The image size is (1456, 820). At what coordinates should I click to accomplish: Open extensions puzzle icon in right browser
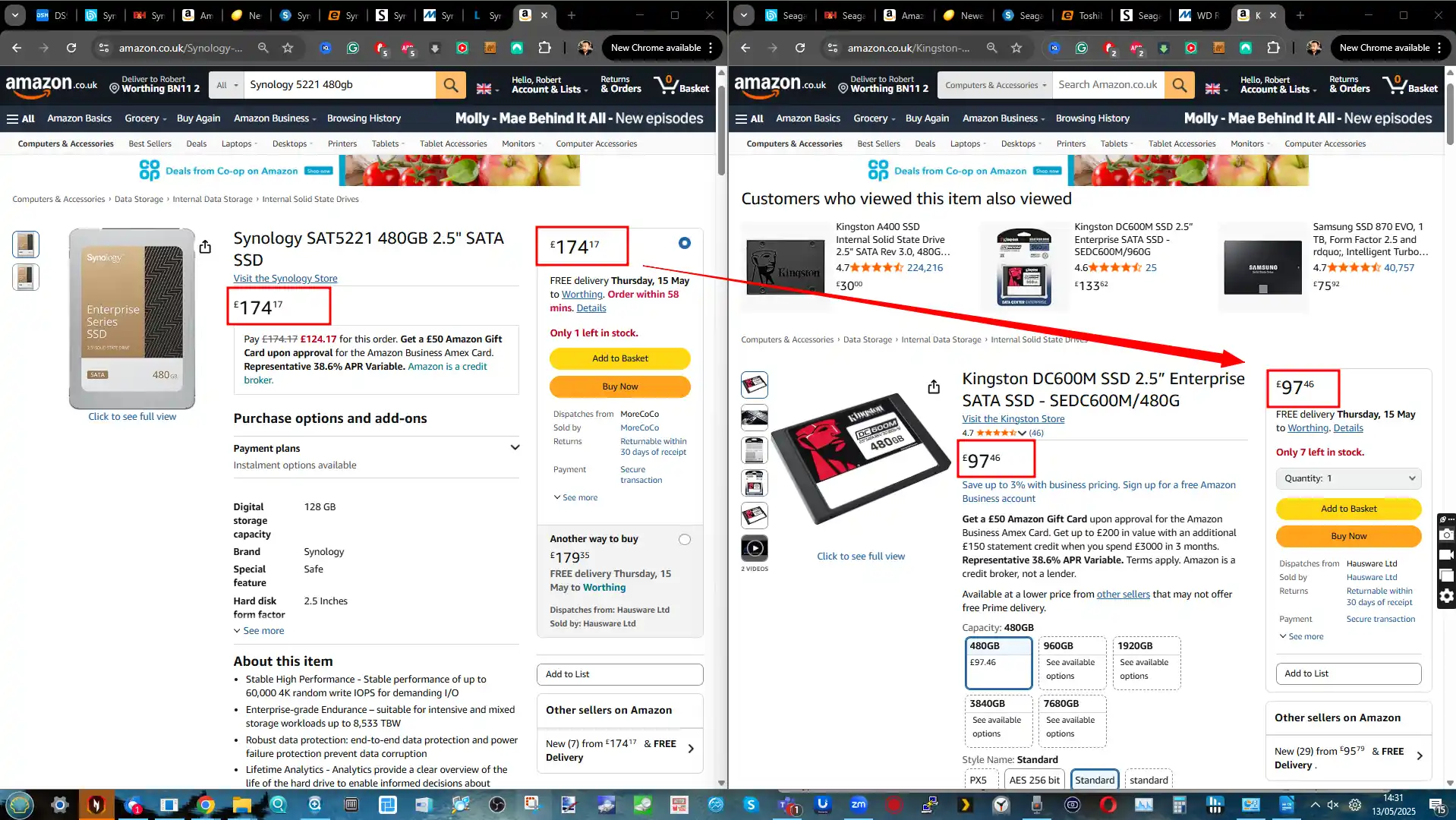(1273, 48)
